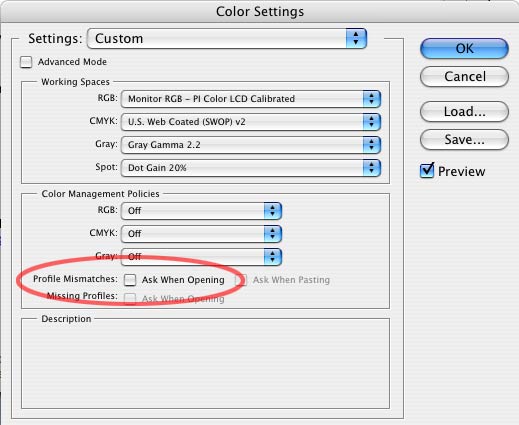The width and height of the screenshot is (519, 425).
Task: Click the Gray working space arrow icon
Action: [x=371, y=145]
